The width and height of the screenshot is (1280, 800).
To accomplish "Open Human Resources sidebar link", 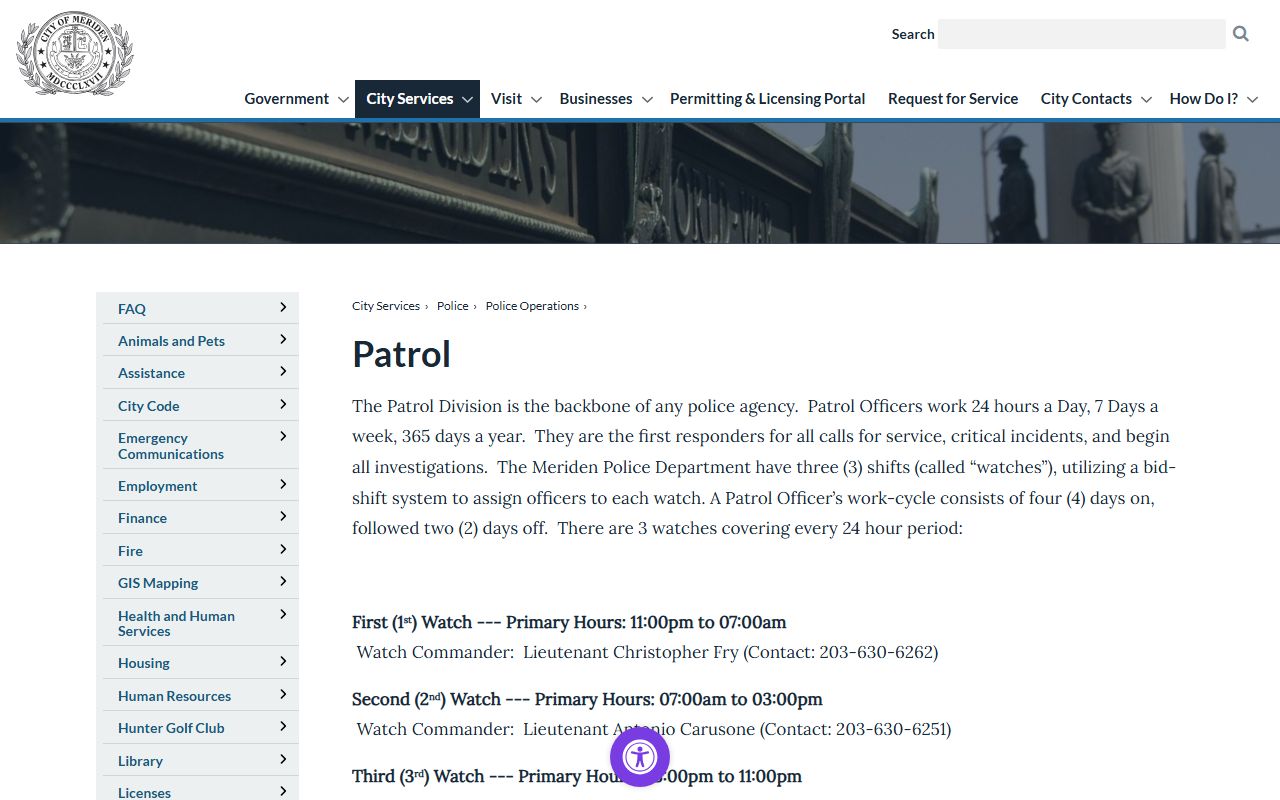I will tap(174, 696).
